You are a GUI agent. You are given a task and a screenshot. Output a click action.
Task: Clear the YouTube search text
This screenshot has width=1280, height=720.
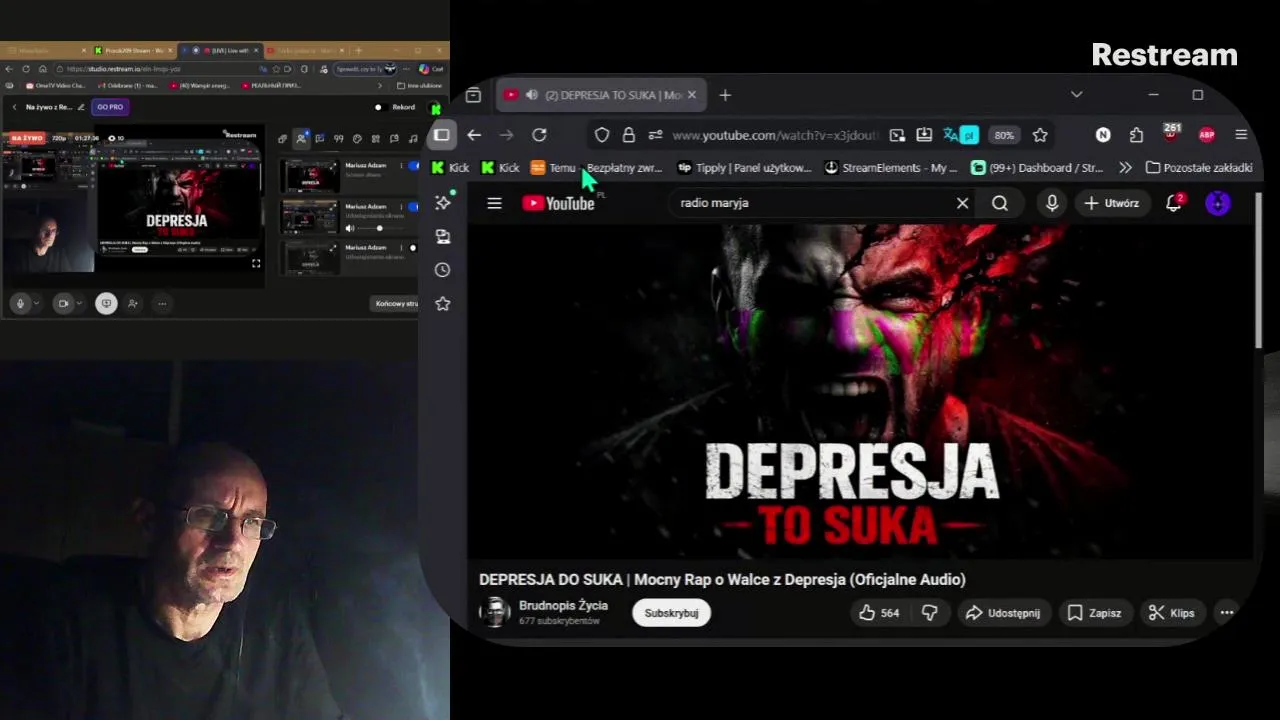tap(962, 203)
